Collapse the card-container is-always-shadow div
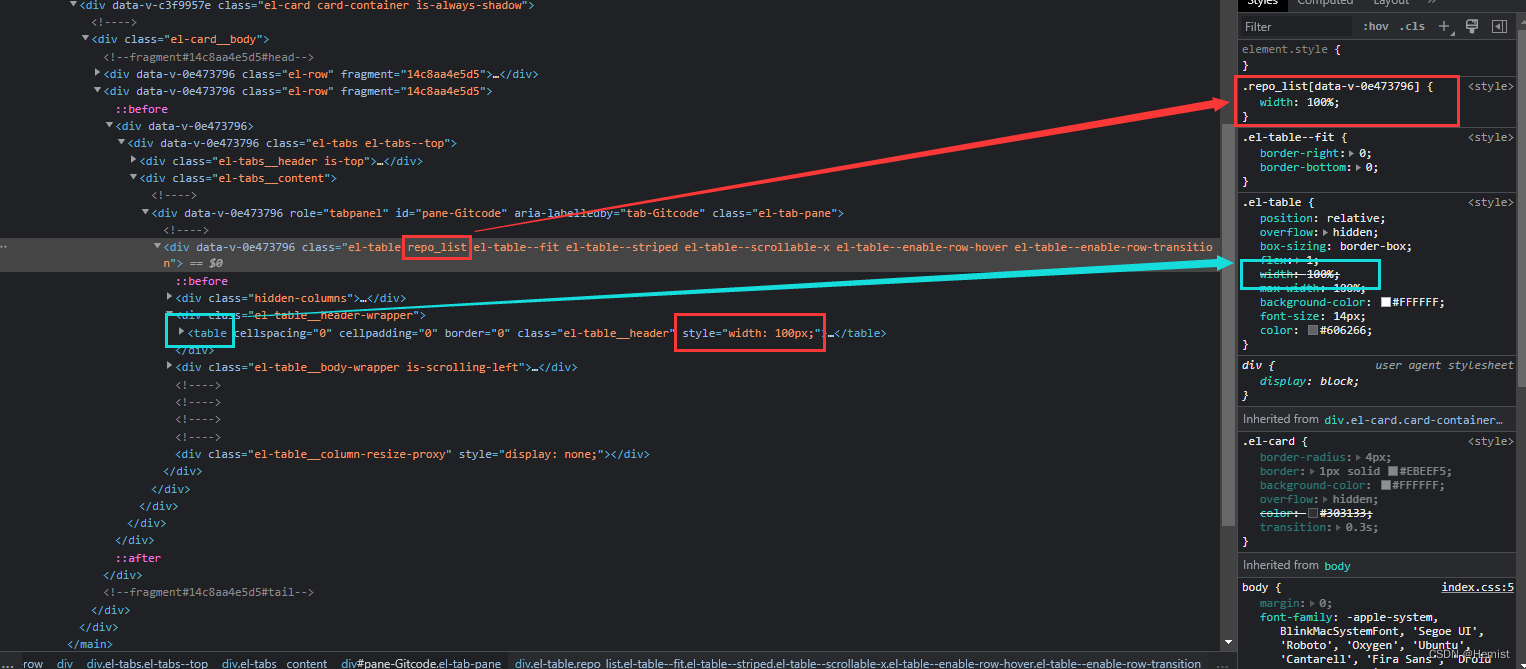The width and height of the screenshot is (1526, 669). (73, 5)
